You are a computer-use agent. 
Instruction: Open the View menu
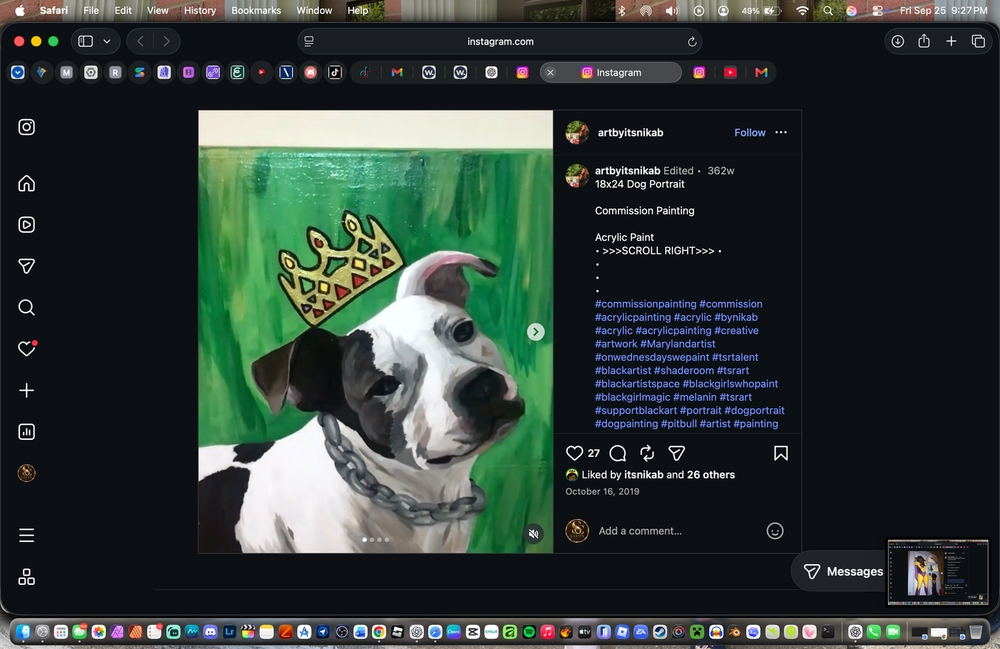(x=158, y=10)
